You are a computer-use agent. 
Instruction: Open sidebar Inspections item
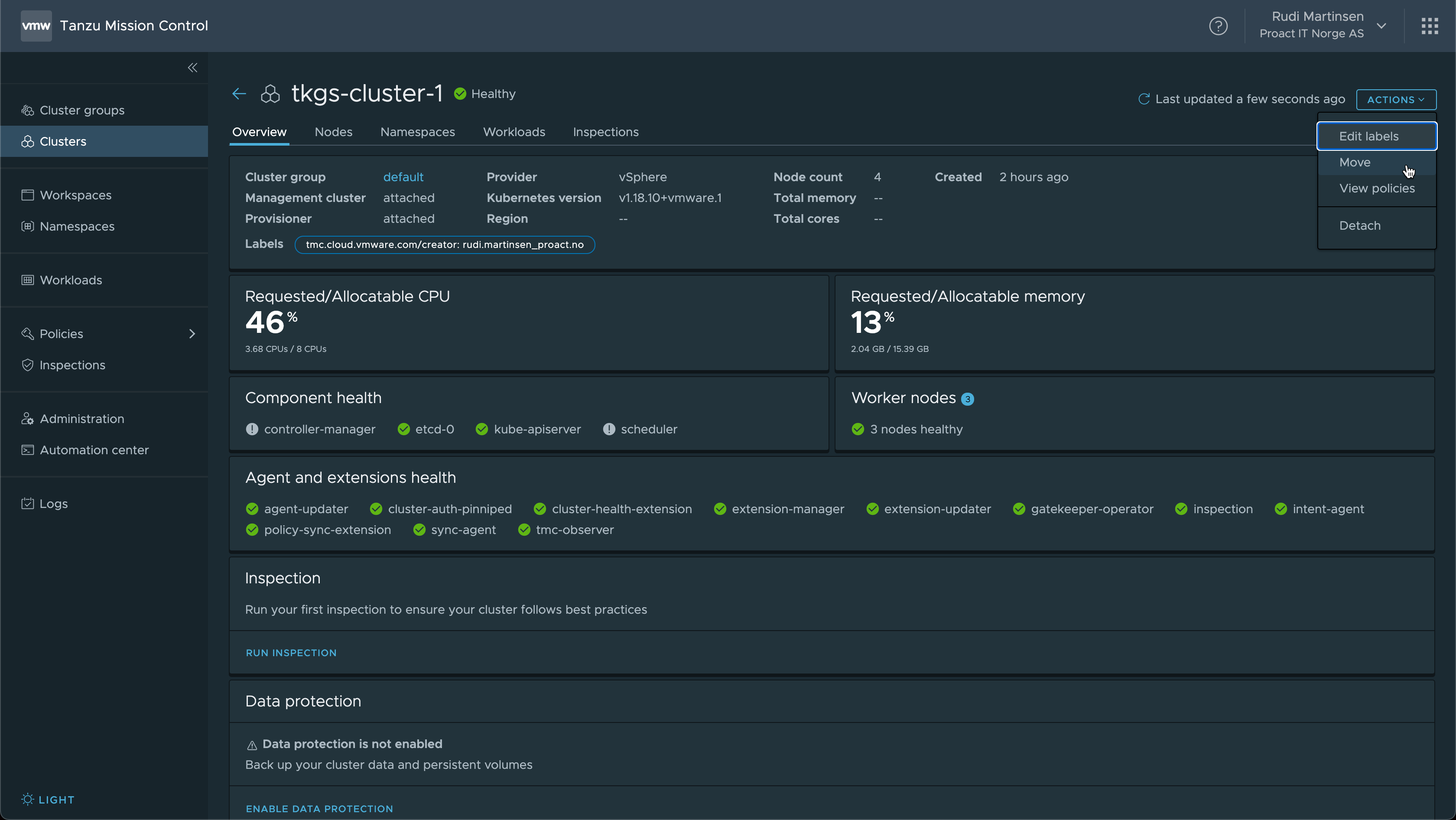point(104,365)
